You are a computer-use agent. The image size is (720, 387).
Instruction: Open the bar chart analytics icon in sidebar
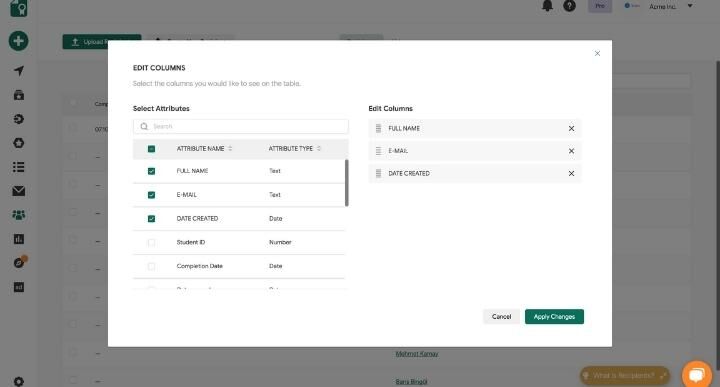pos(18,239)
